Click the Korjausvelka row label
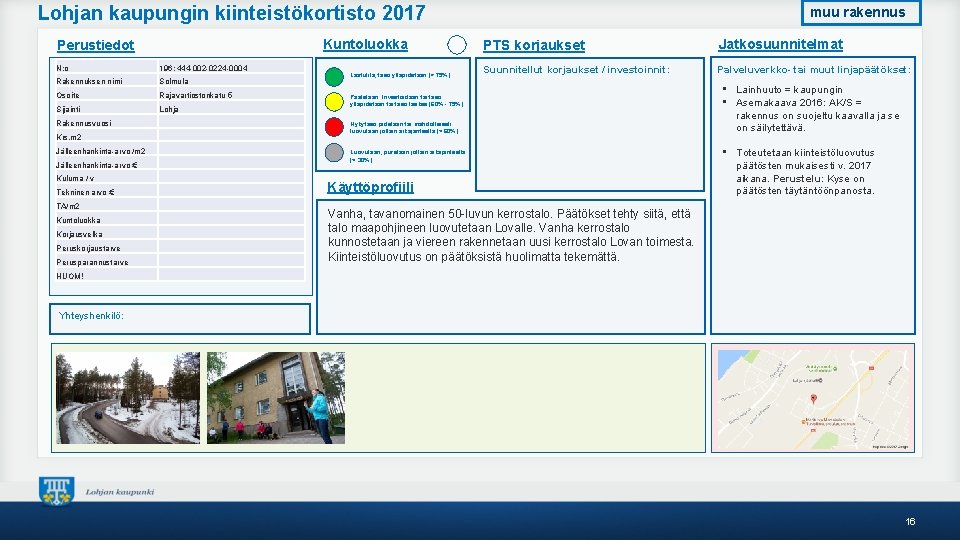The height and width of the screenshot is (540, 960). point(80,234)
